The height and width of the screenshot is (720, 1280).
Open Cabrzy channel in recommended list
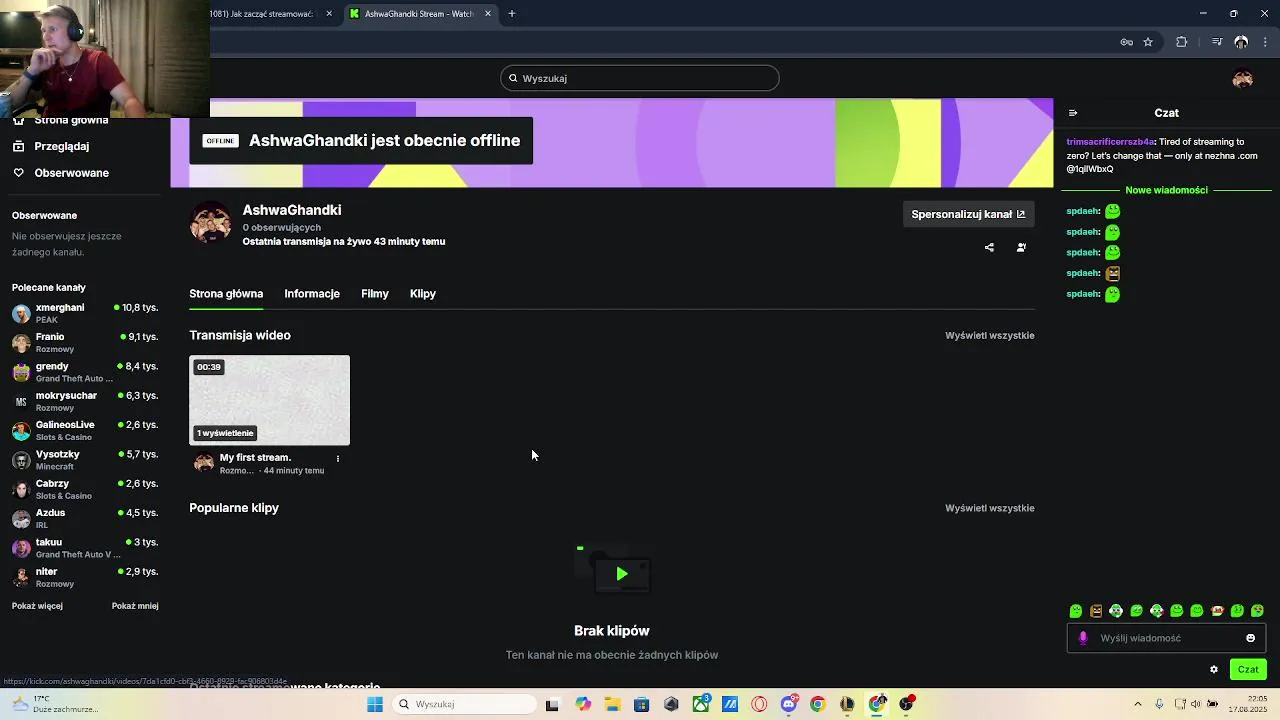[x=85, y=490]
